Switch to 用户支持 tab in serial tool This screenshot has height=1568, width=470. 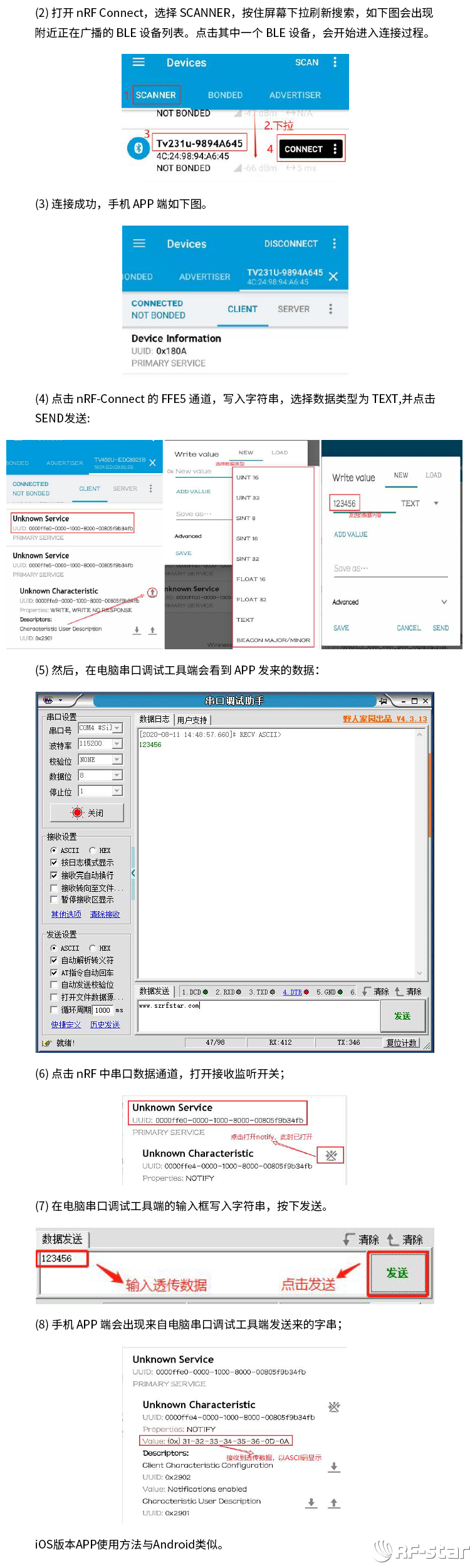point(192,720)
